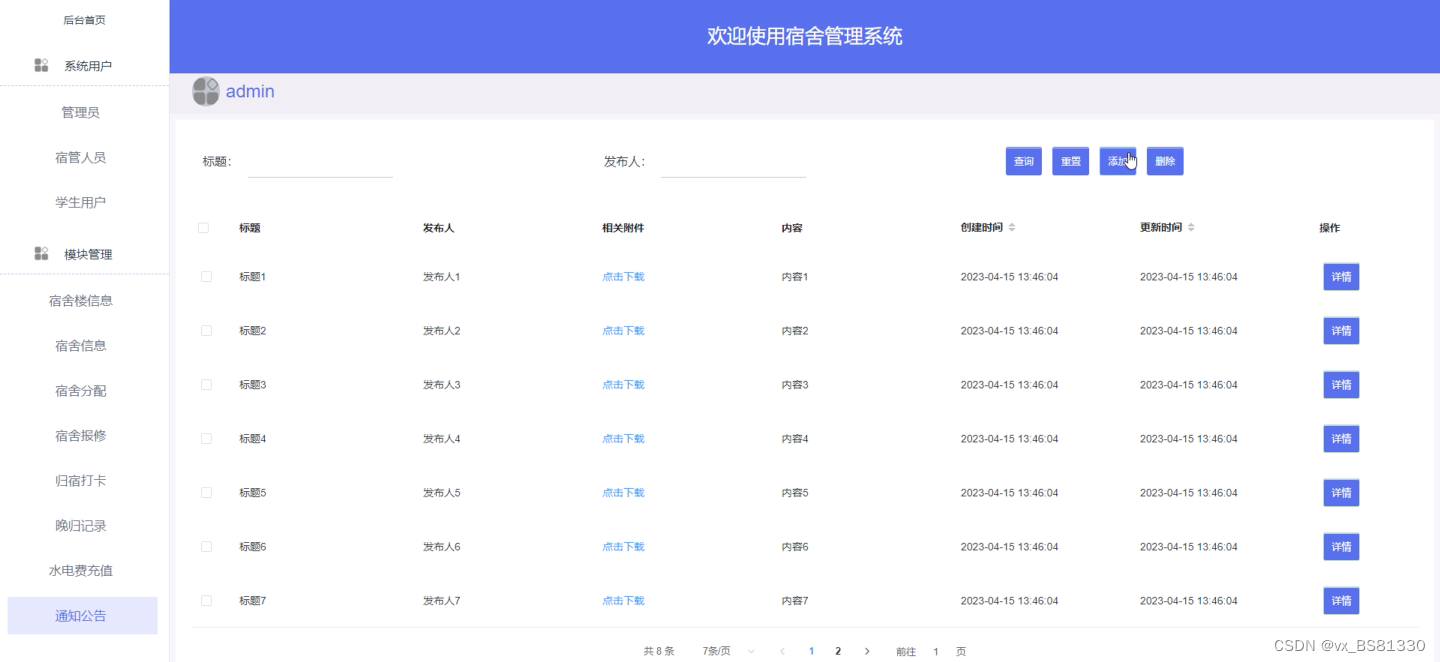Click the 查询 search button
The width and height of the screenshot is (1440, 662).
[x=1024, y=161]
